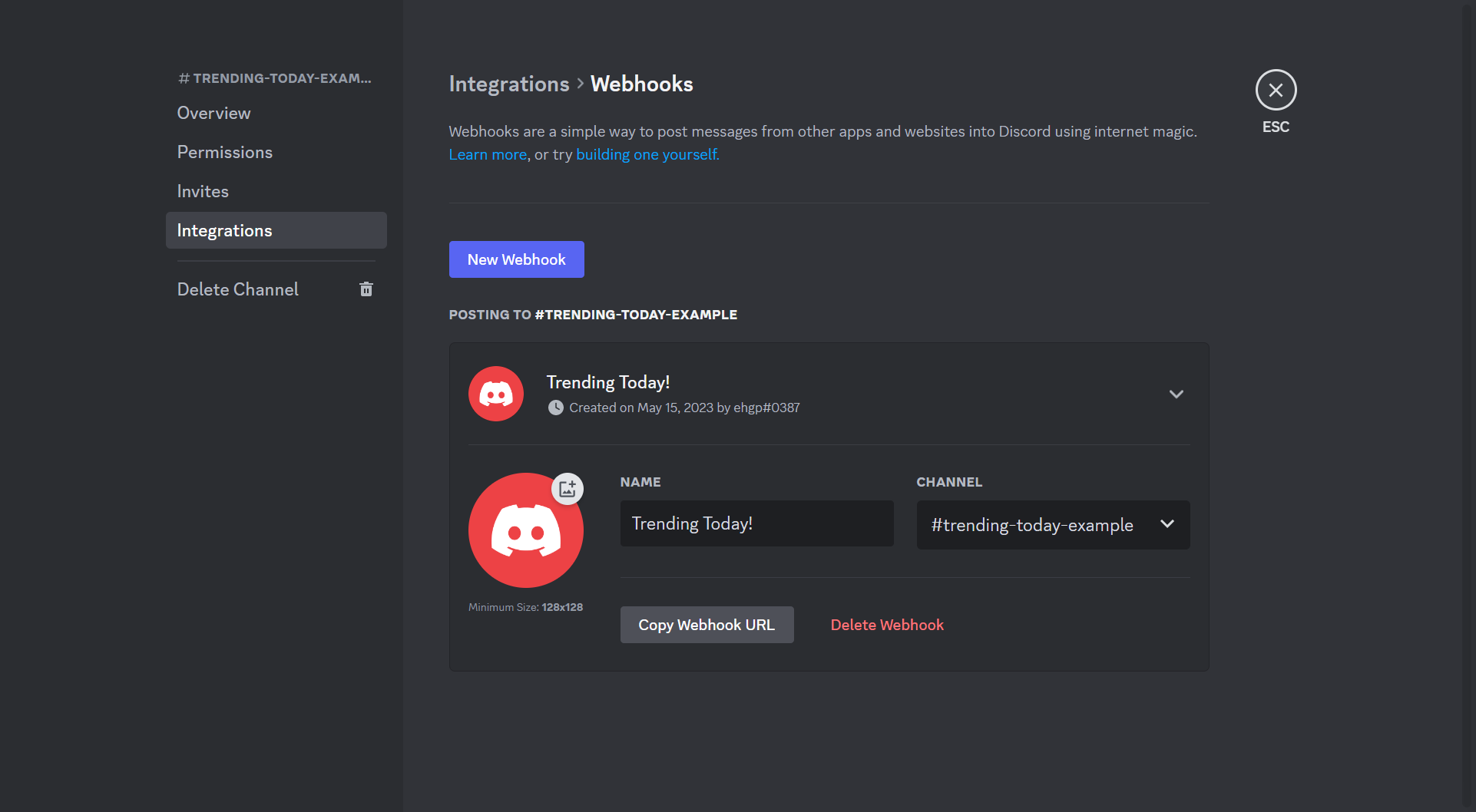Click the upload avatar image icon
1476x812 pixels.
click(x=568, y=489)
